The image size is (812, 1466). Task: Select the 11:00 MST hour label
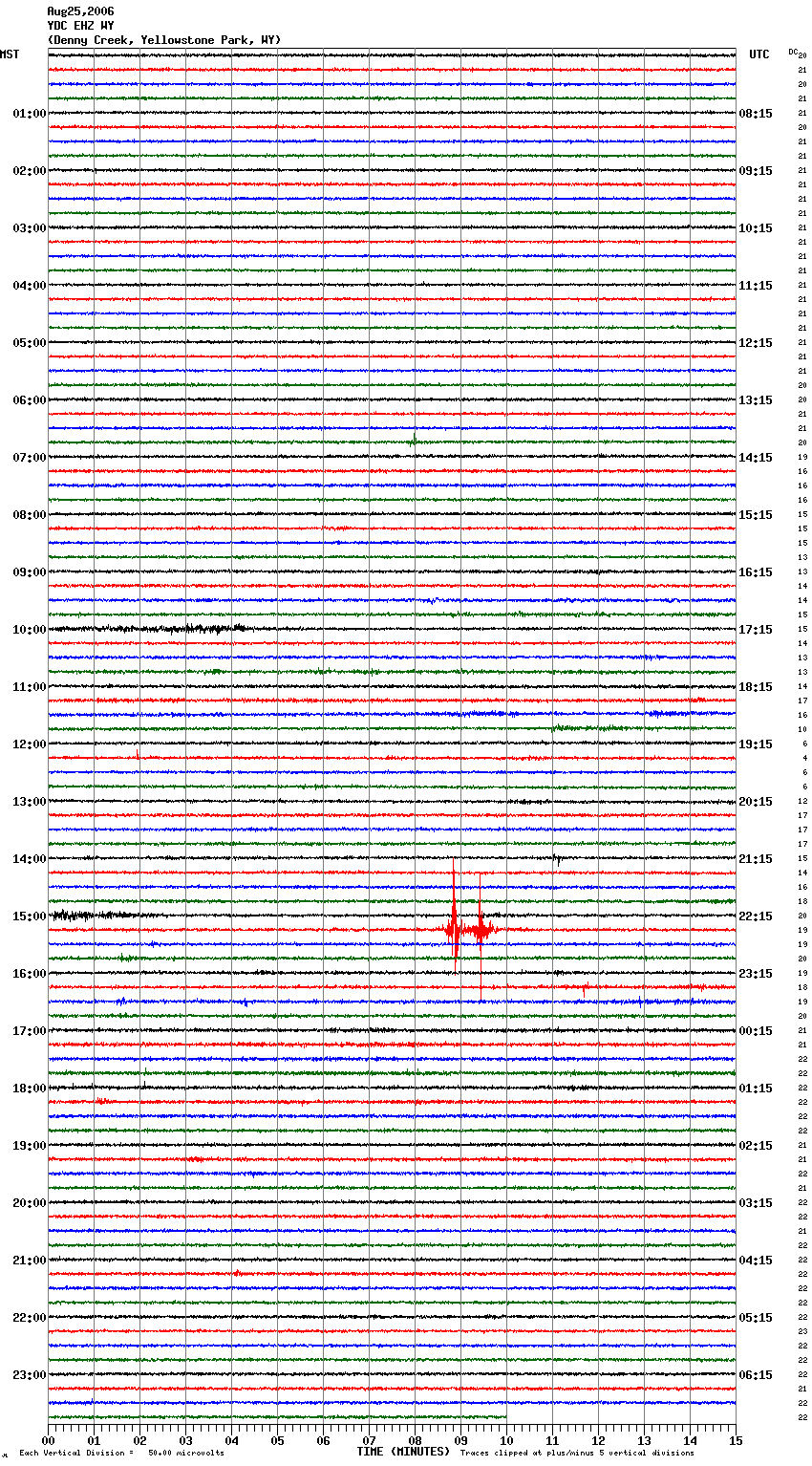[x=30, y=687]
